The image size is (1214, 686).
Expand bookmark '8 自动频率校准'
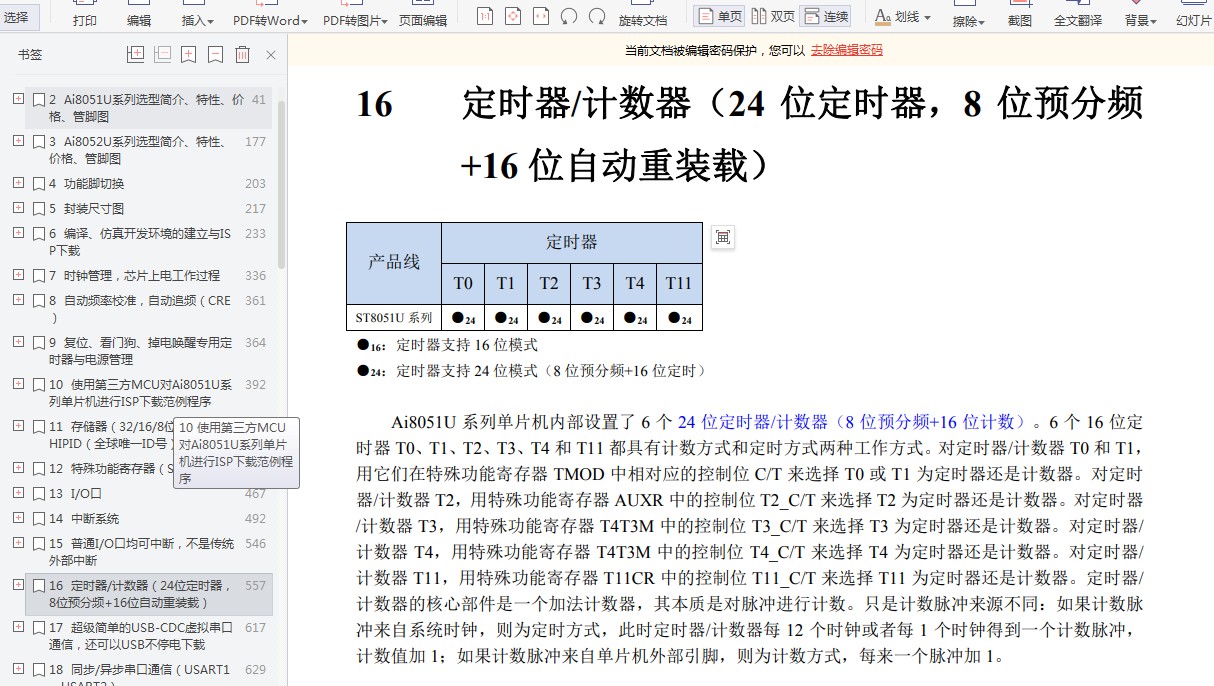(18, 300)
